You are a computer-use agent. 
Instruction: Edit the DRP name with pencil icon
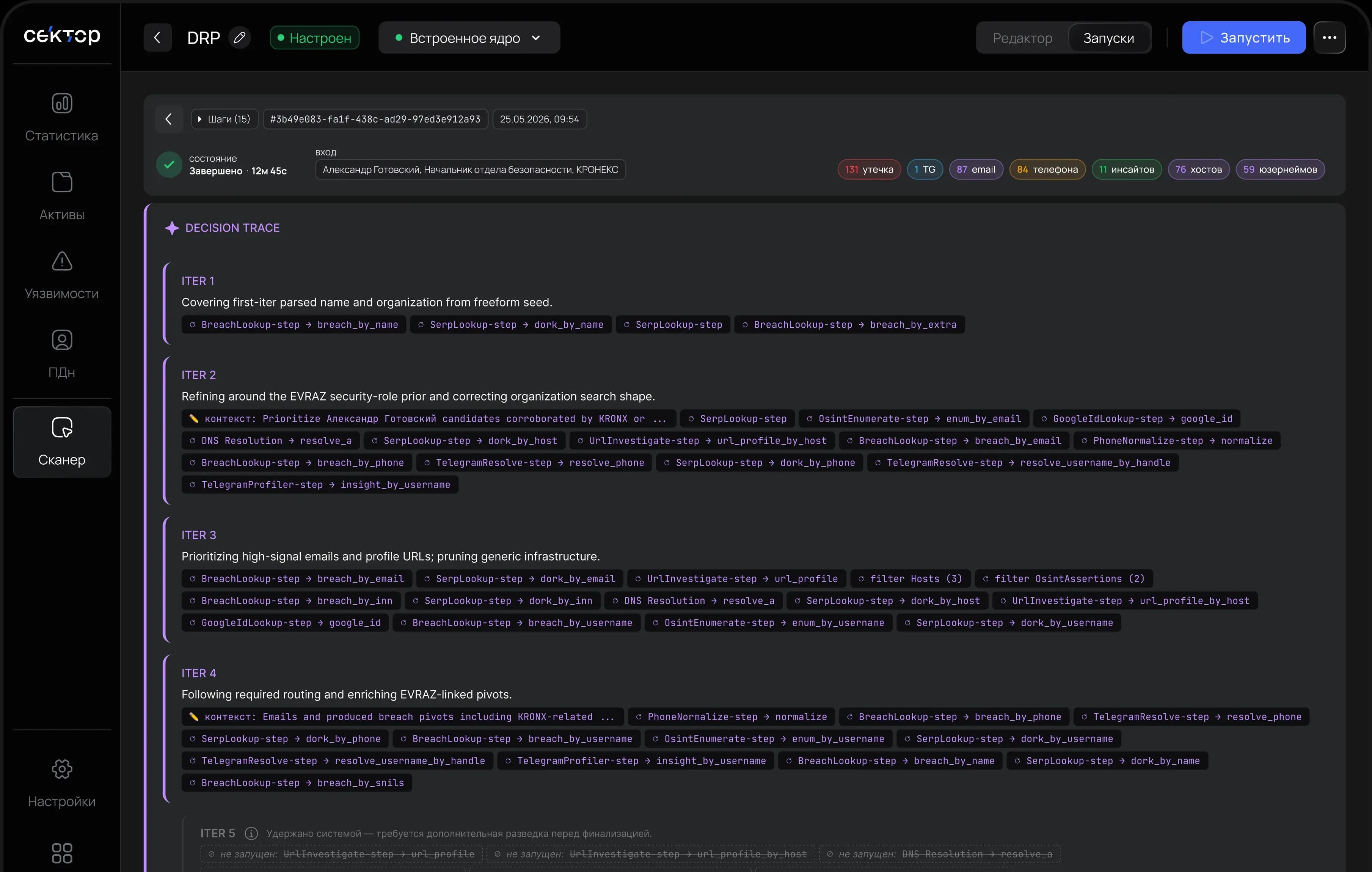coord(240,38)
